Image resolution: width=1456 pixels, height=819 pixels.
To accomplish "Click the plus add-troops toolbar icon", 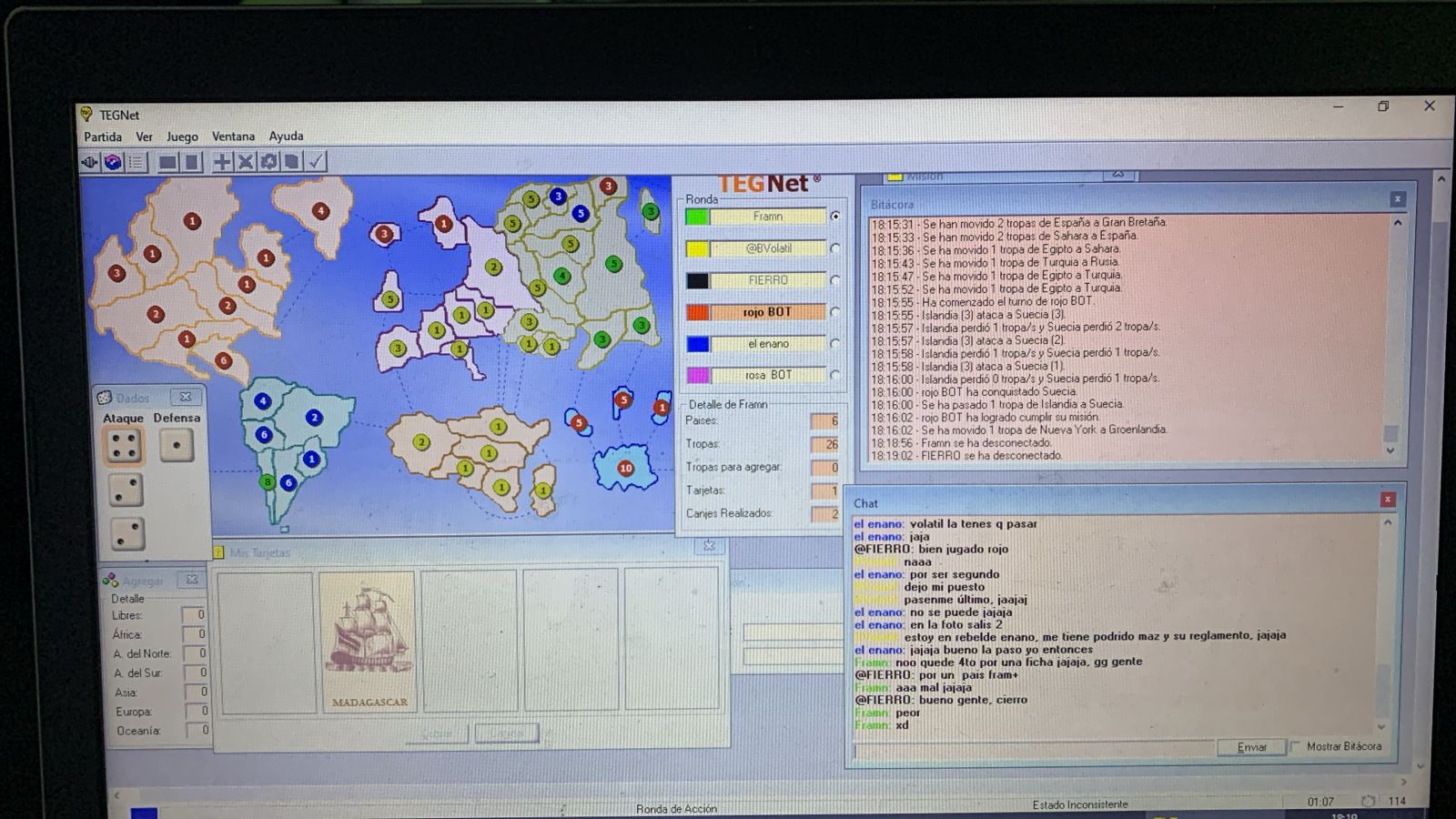I will (x=222, y=162).
